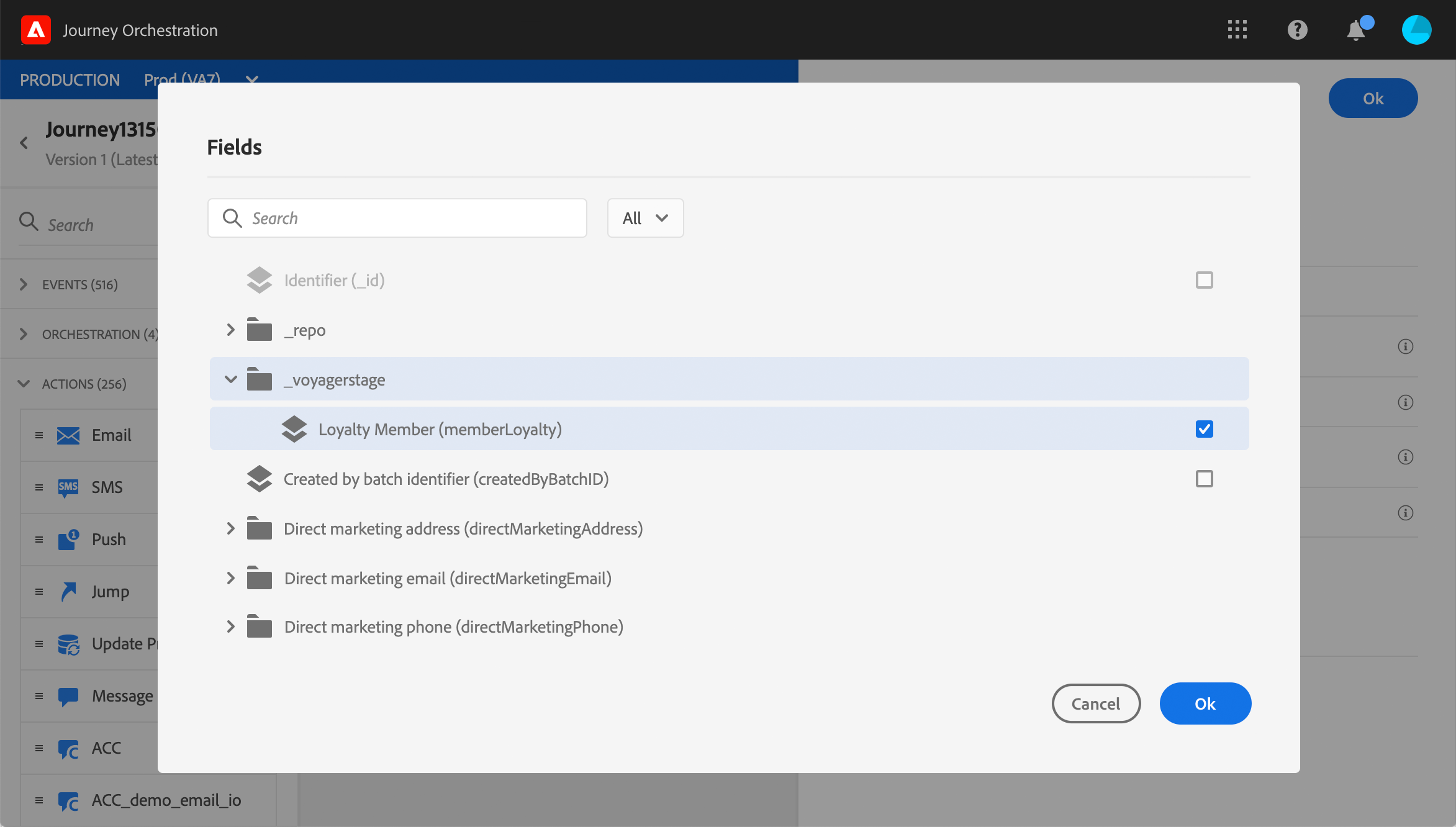Image resolution: width=1456 pixels, height=827 pixels.
Task: Open the apps grid switcher icon
Action: [x=1237, y=30]
